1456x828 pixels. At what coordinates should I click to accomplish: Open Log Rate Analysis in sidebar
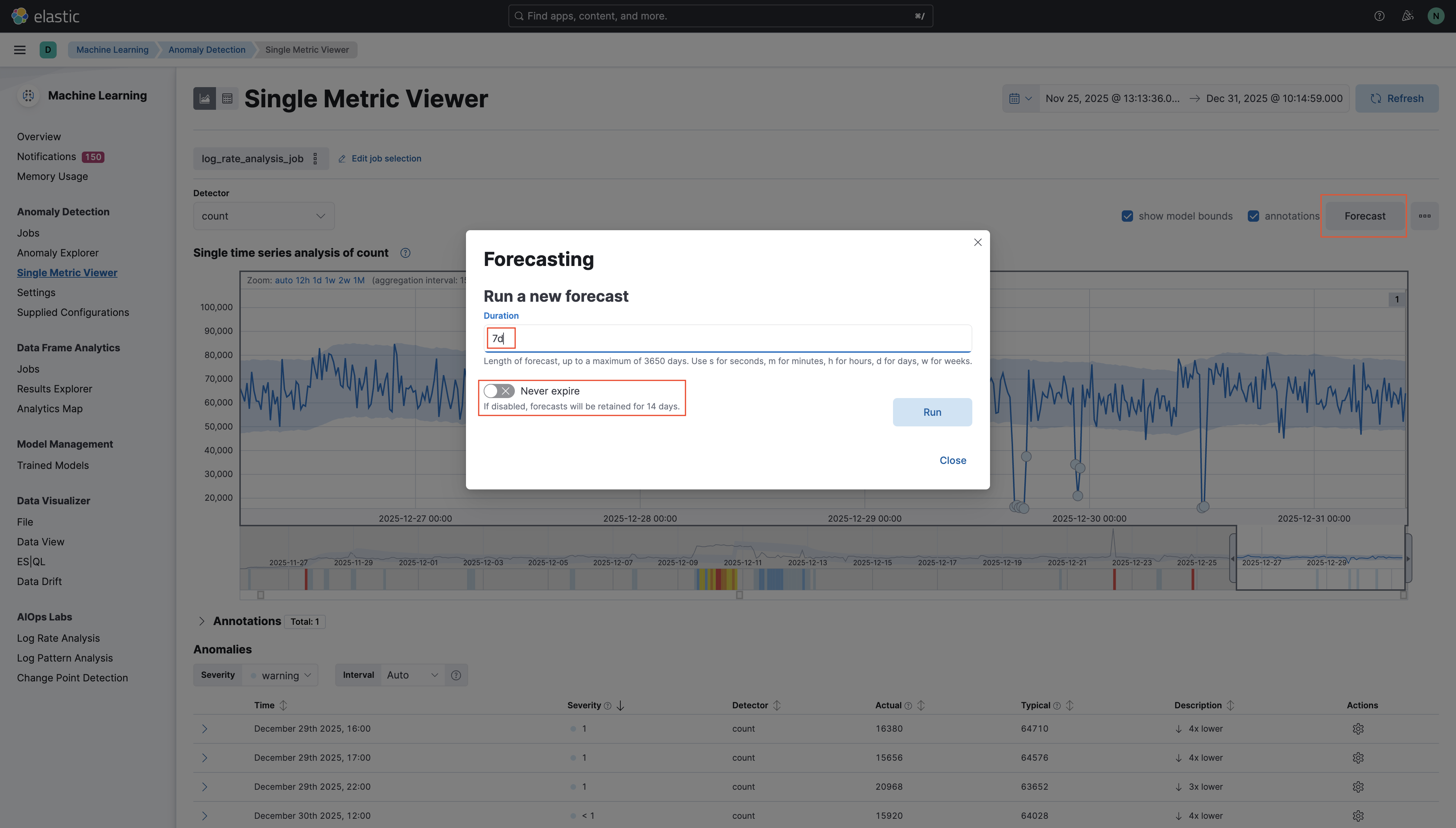point(58,638)
